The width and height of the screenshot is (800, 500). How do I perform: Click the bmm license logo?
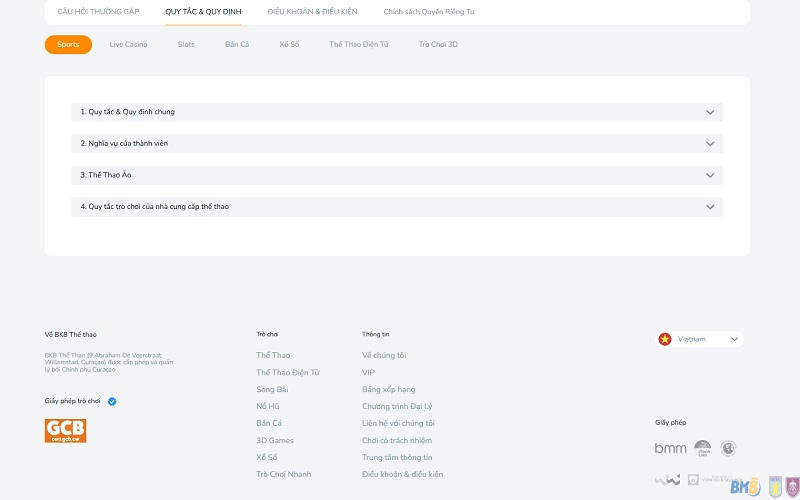coord(670,448)
